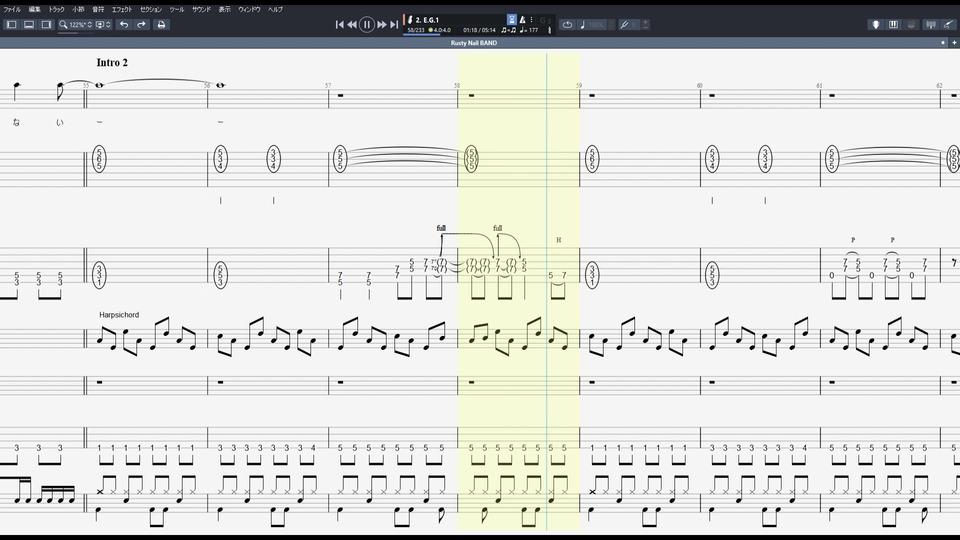Open the トラック (Track) menu
Image resolution: width=960 pixels, height=540 pixels.
point(56,9)
